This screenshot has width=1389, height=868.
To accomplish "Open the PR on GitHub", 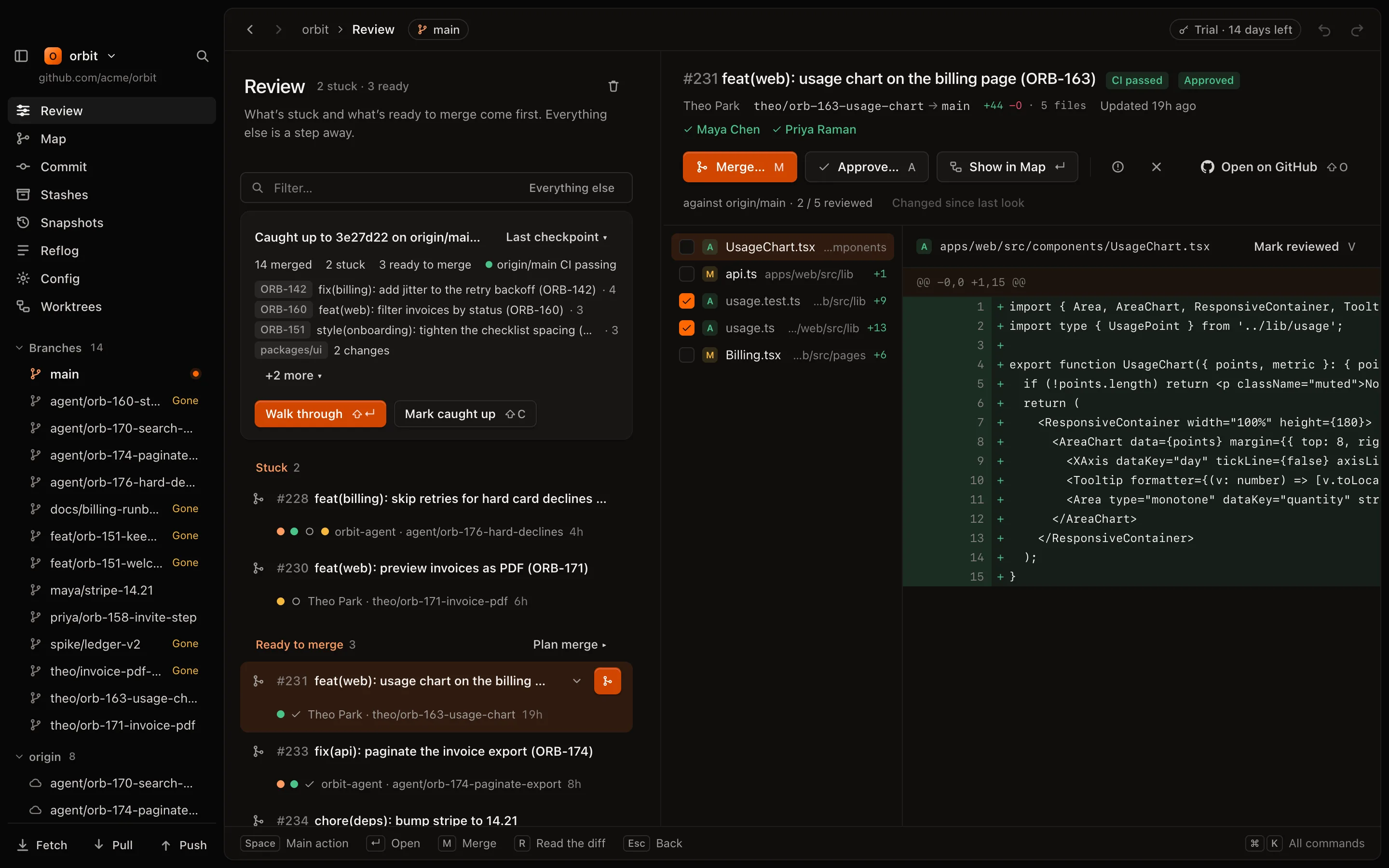I will point(1274,167).
